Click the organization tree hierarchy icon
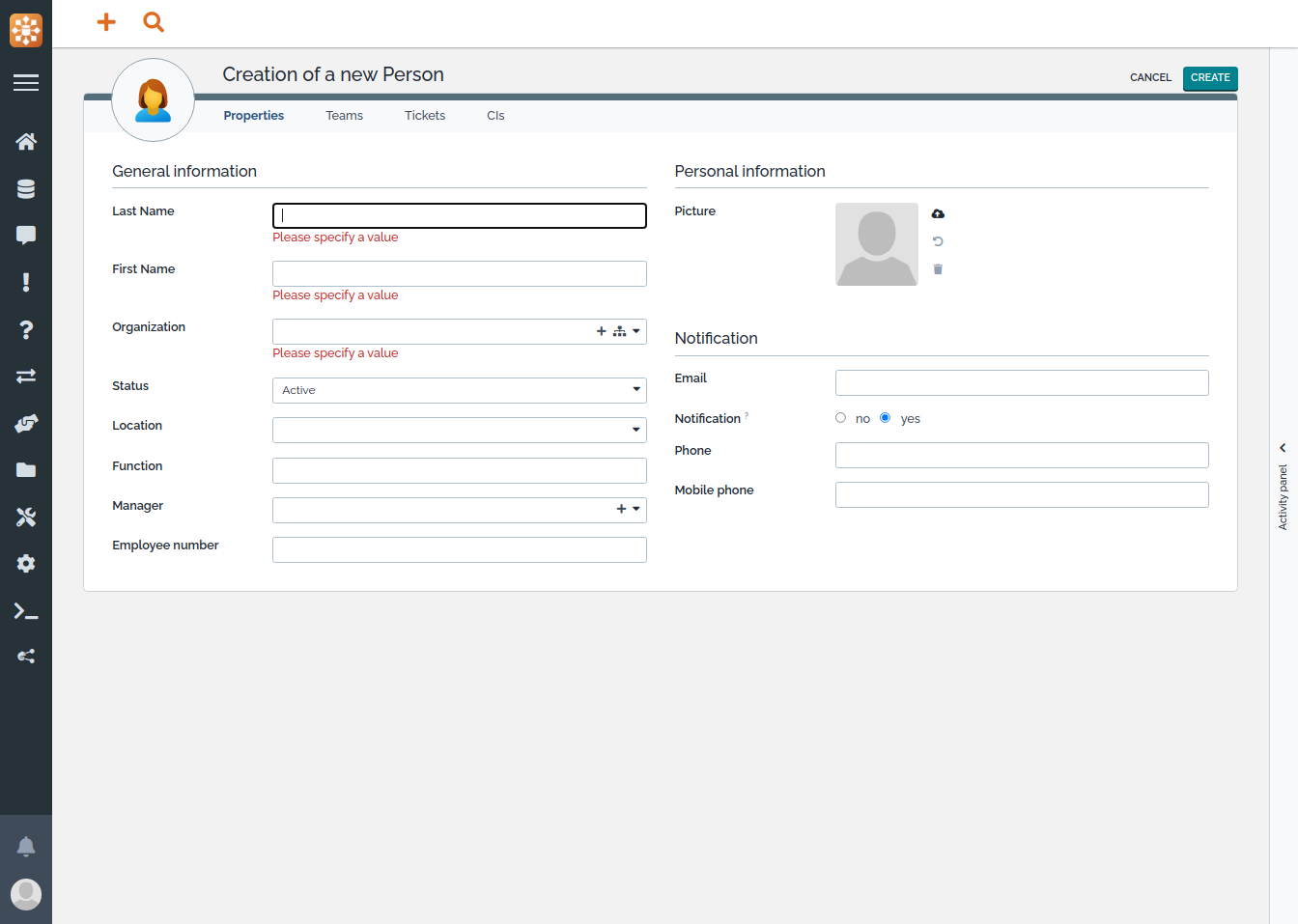 click(x=619, y=331)
